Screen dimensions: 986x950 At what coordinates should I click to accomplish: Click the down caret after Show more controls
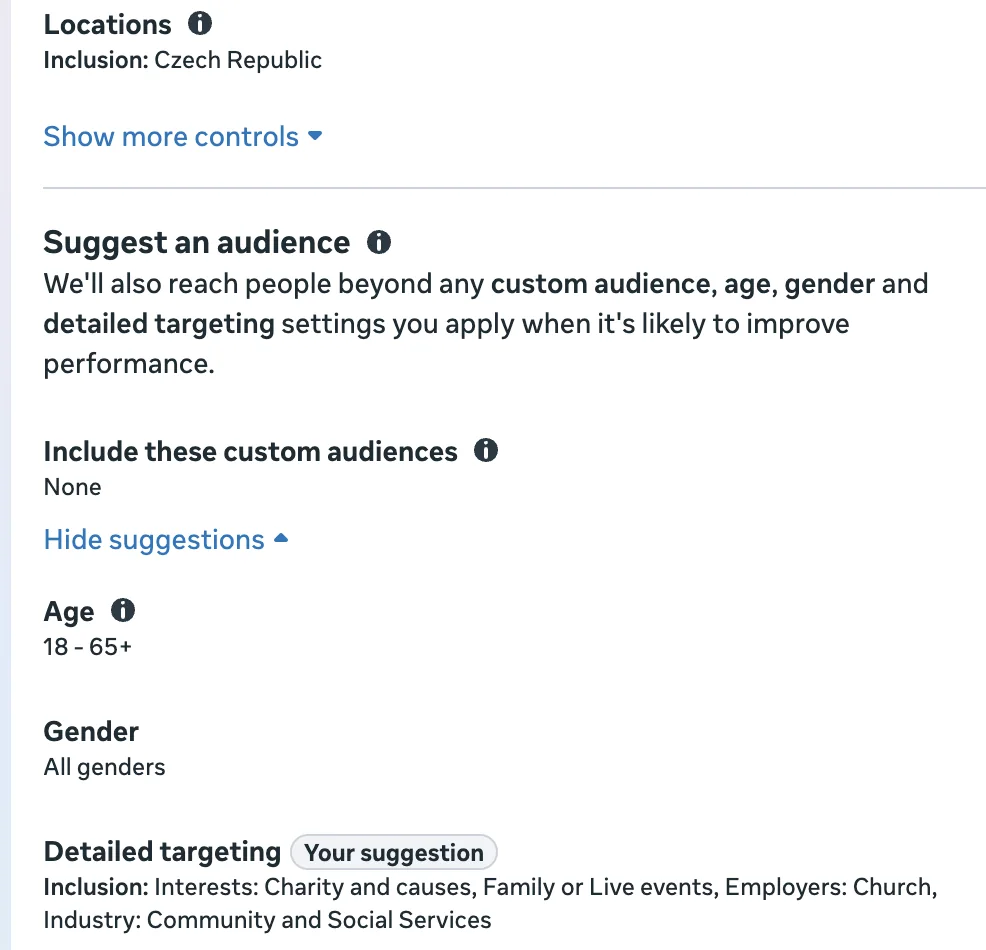[x=315, y=136]
